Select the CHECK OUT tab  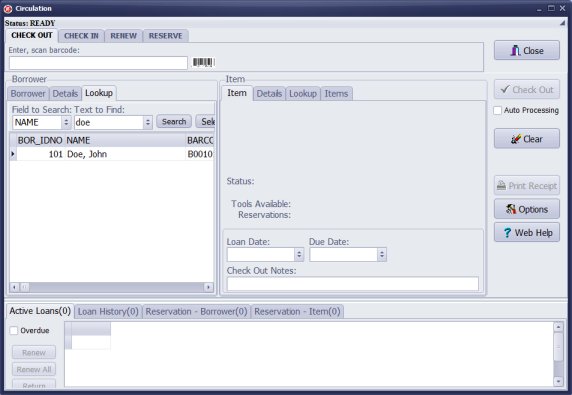(32, 35)
